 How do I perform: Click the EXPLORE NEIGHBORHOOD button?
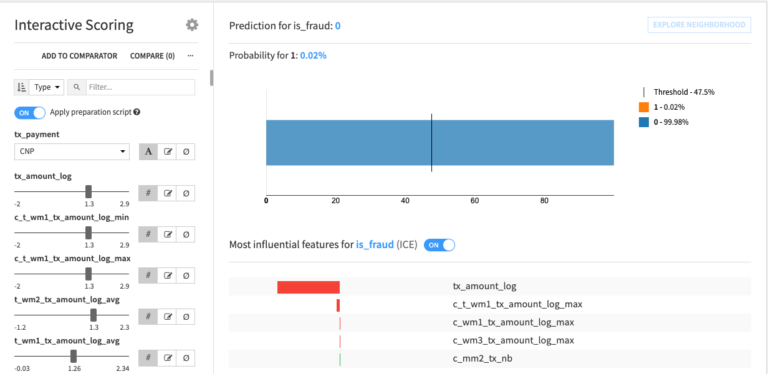(699, 25)
